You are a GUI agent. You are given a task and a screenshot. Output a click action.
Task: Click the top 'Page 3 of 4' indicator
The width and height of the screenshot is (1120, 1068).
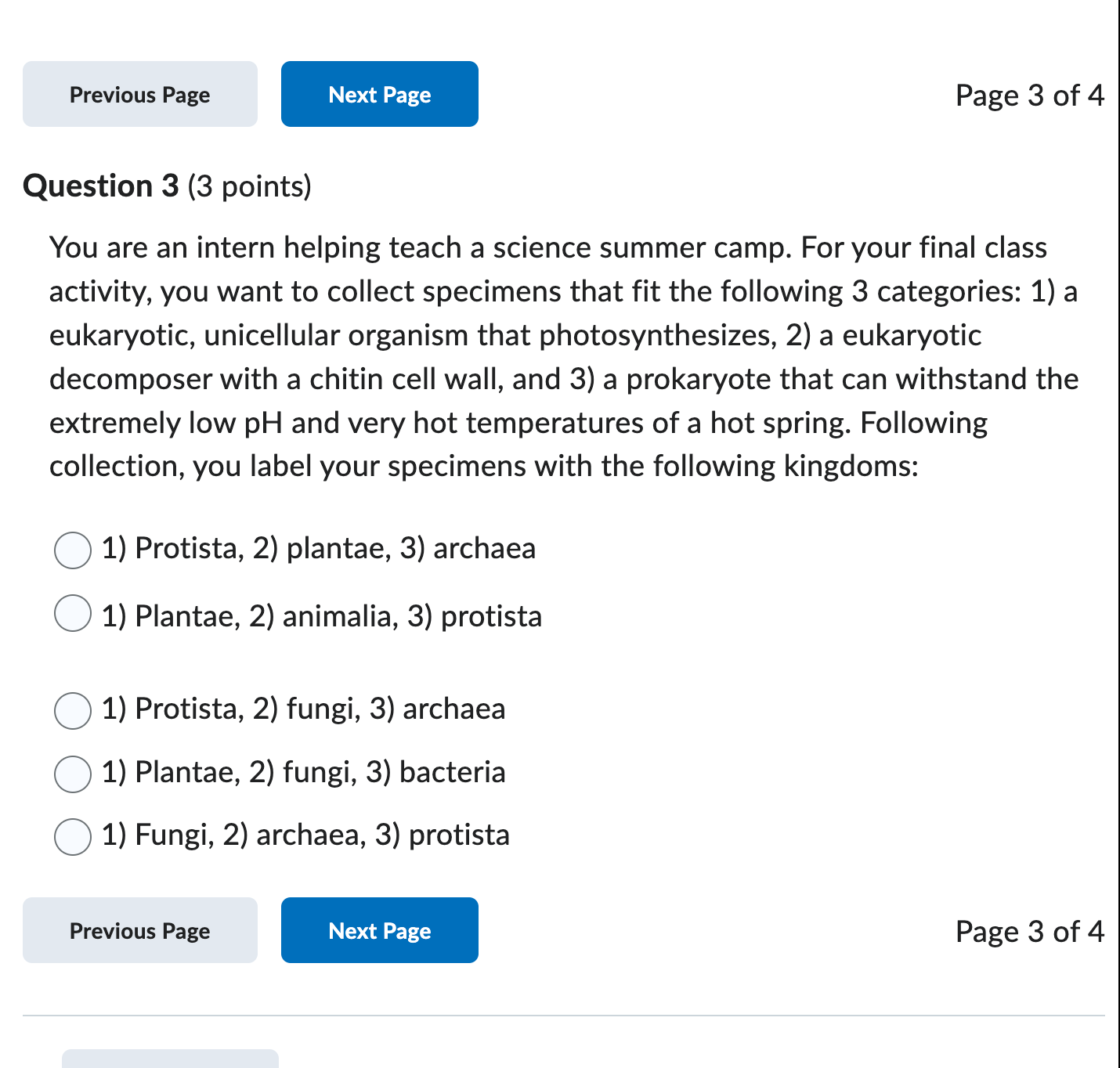click(x=1030, y=95)
